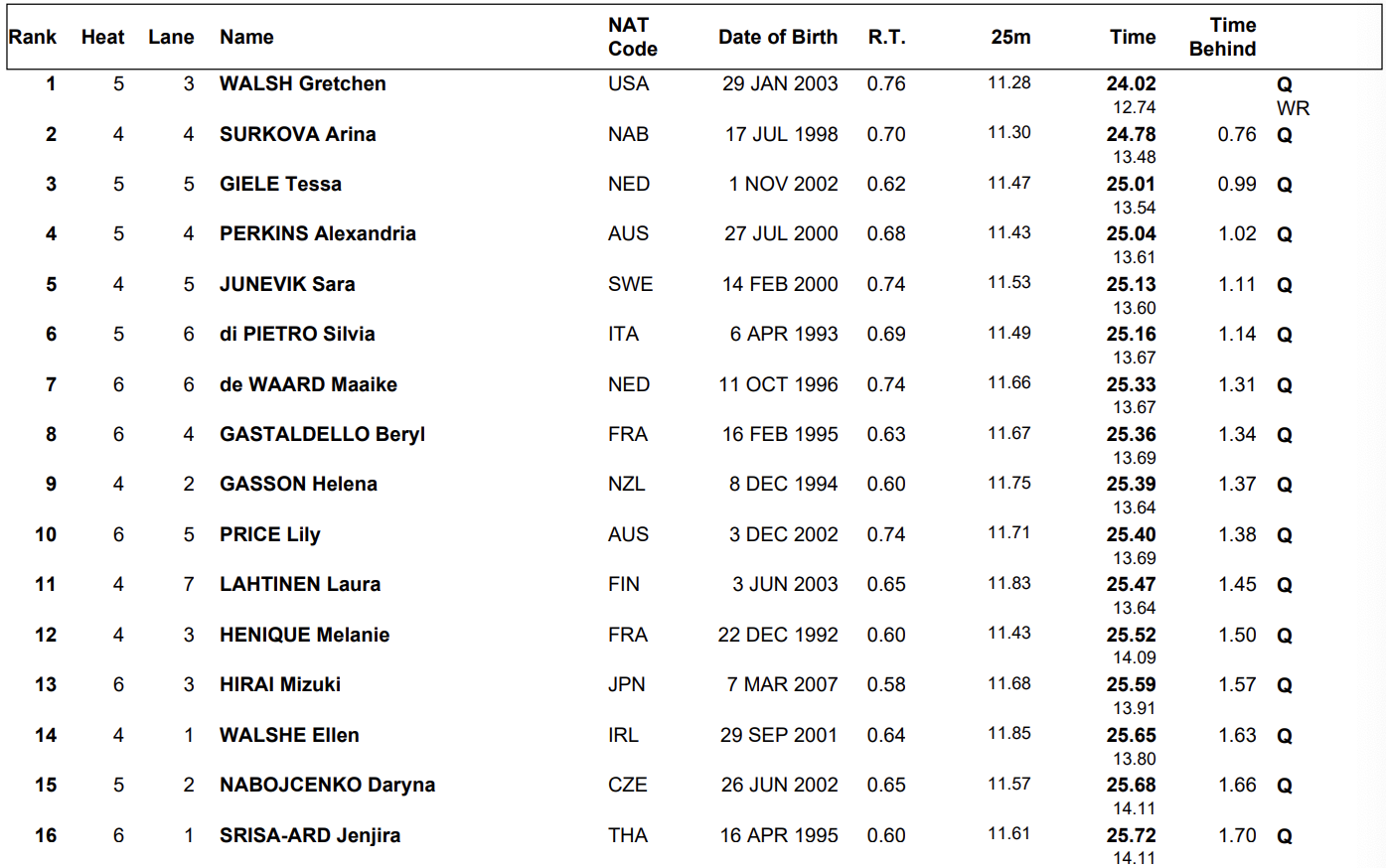The height and width of the screenshot is (868, 1386).
Task: Click di PIETRO Silvia's birth date
Action: point(783,334)
